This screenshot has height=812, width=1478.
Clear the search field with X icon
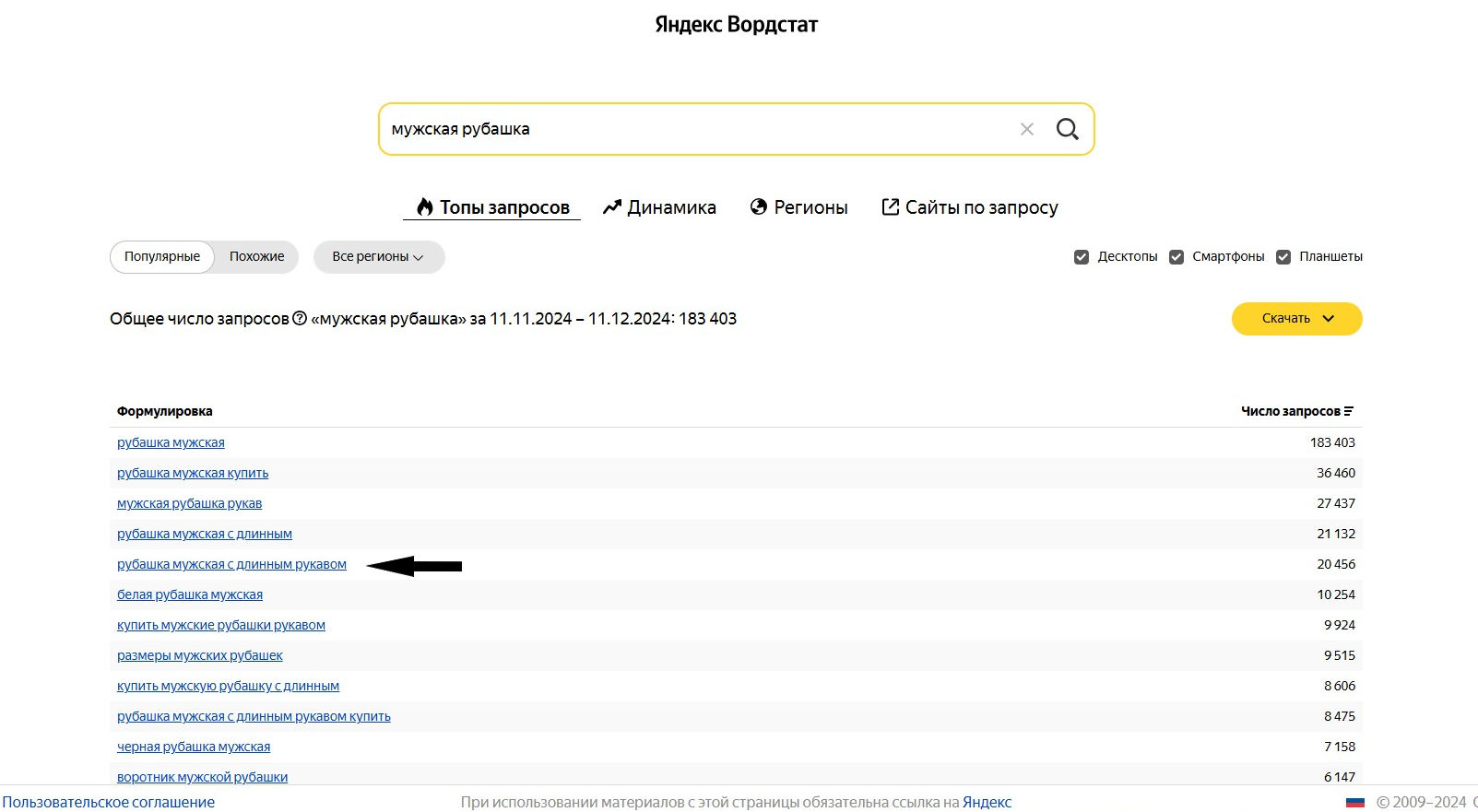click(1026, 129)
